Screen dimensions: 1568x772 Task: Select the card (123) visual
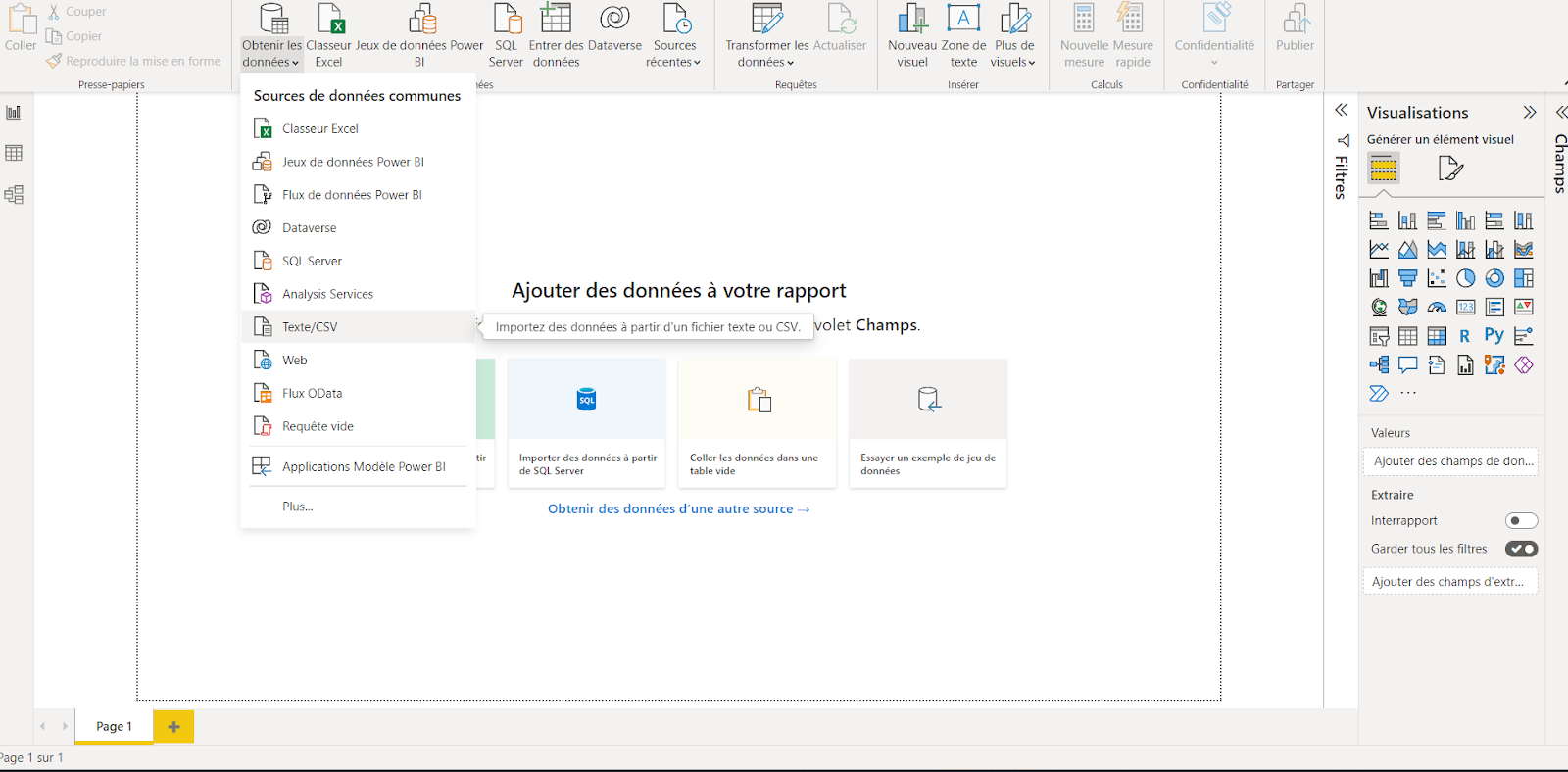1466,308
